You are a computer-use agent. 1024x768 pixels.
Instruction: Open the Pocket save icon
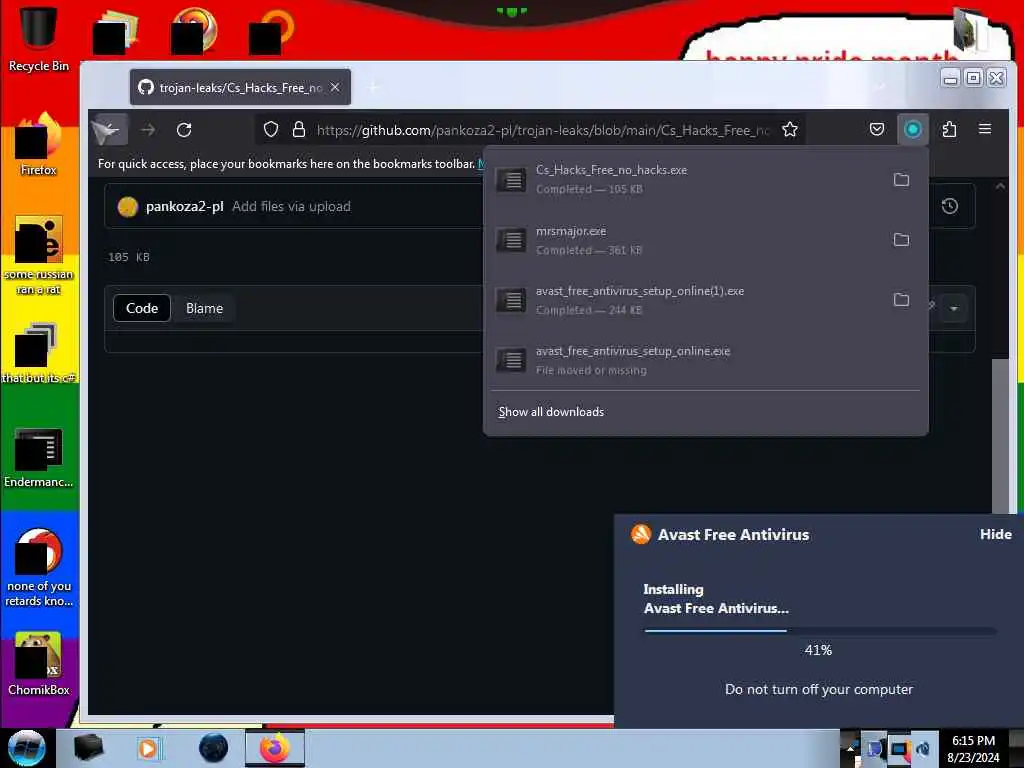877,129
